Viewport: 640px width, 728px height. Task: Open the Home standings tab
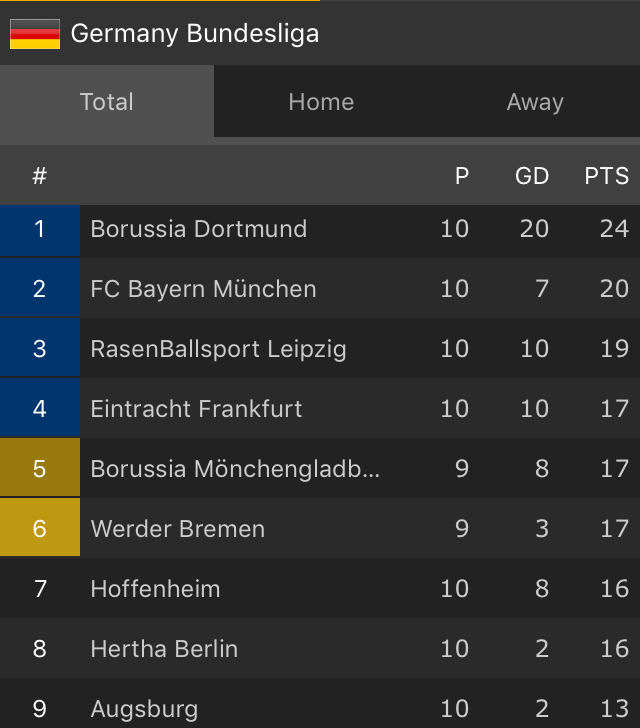pyautogui.click(x=321, y=101)
